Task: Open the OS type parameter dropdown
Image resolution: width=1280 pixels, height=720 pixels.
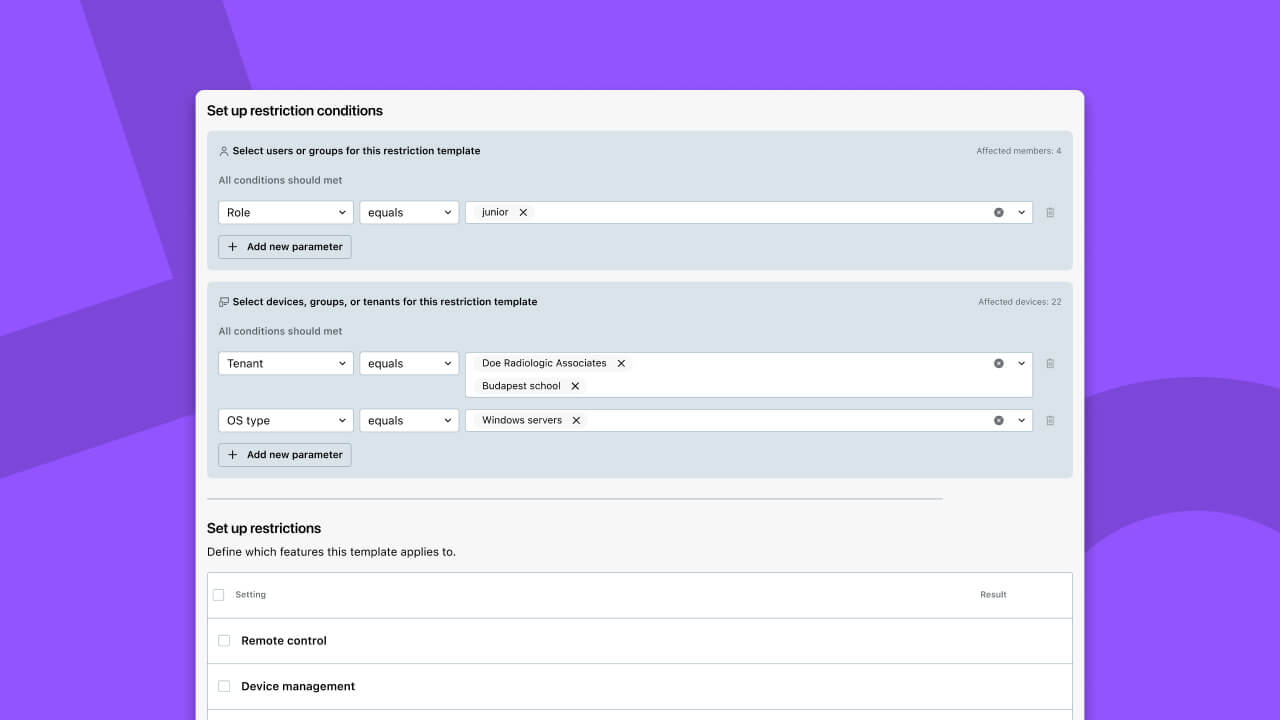Action: (x=286, y=420)
